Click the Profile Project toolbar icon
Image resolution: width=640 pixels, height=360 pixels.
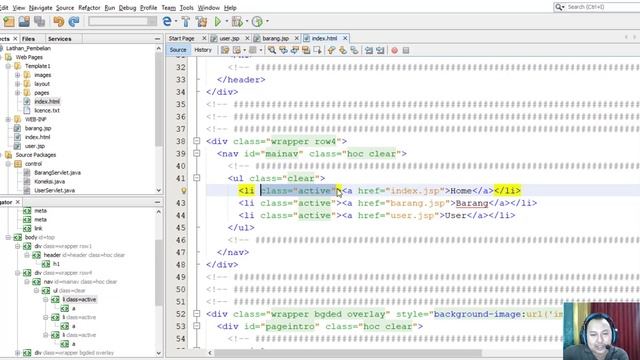pyautogui.click(x=257, y=22)
